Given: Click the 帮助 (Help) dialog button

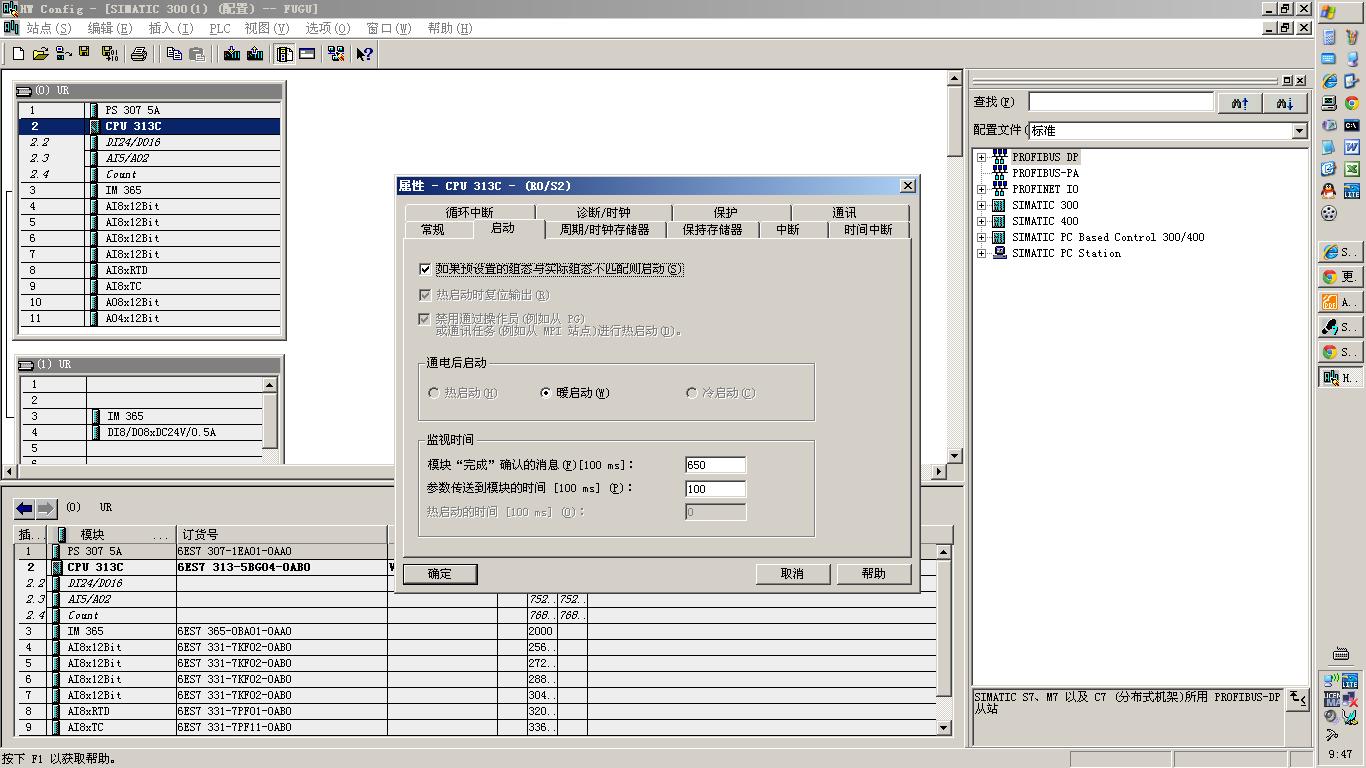Looking at the screenshot, I should point(874,574).
